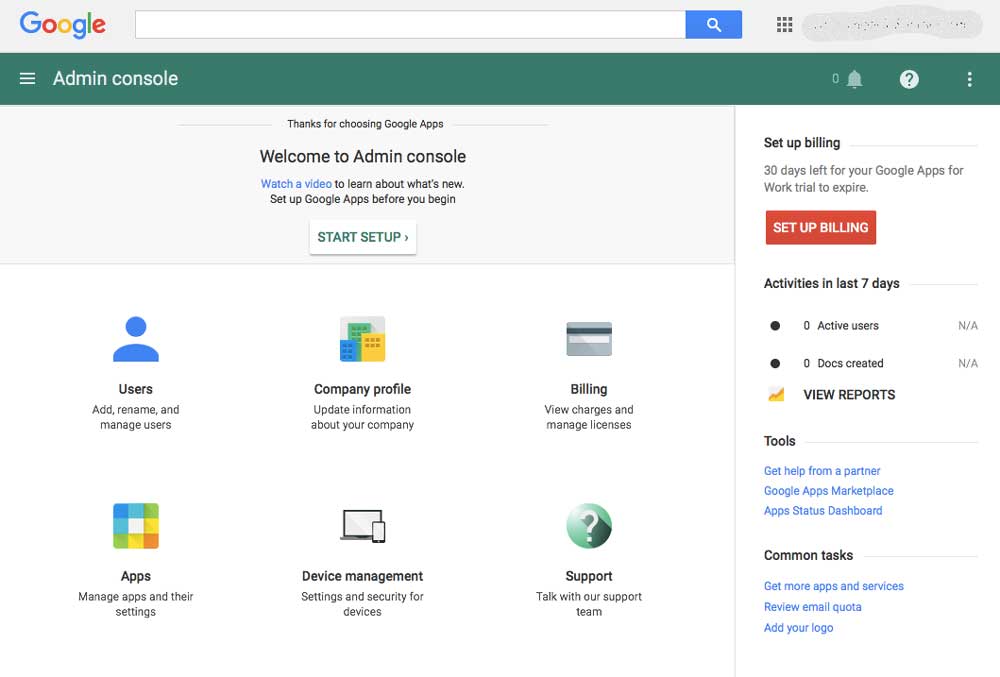The height and width of the screenshot is (677, 1000).
Task: Click 'Settings and security for devices' text
Action: pos(362,604)
